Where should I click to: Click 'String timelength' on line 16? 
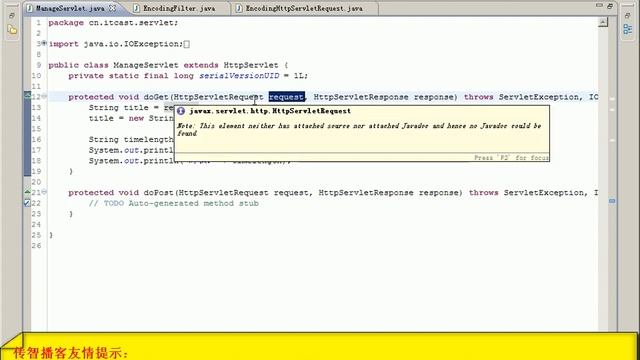pos(131,140)
